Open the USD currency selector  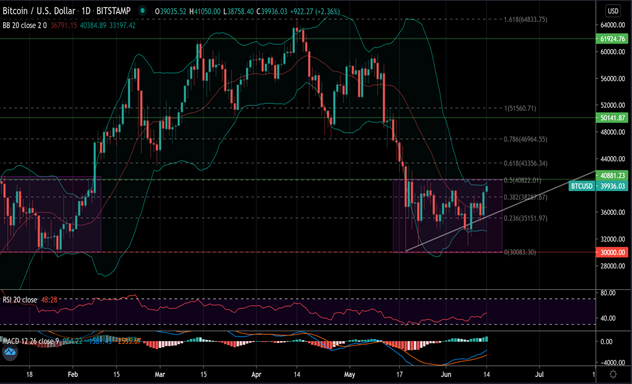point(613,11)
